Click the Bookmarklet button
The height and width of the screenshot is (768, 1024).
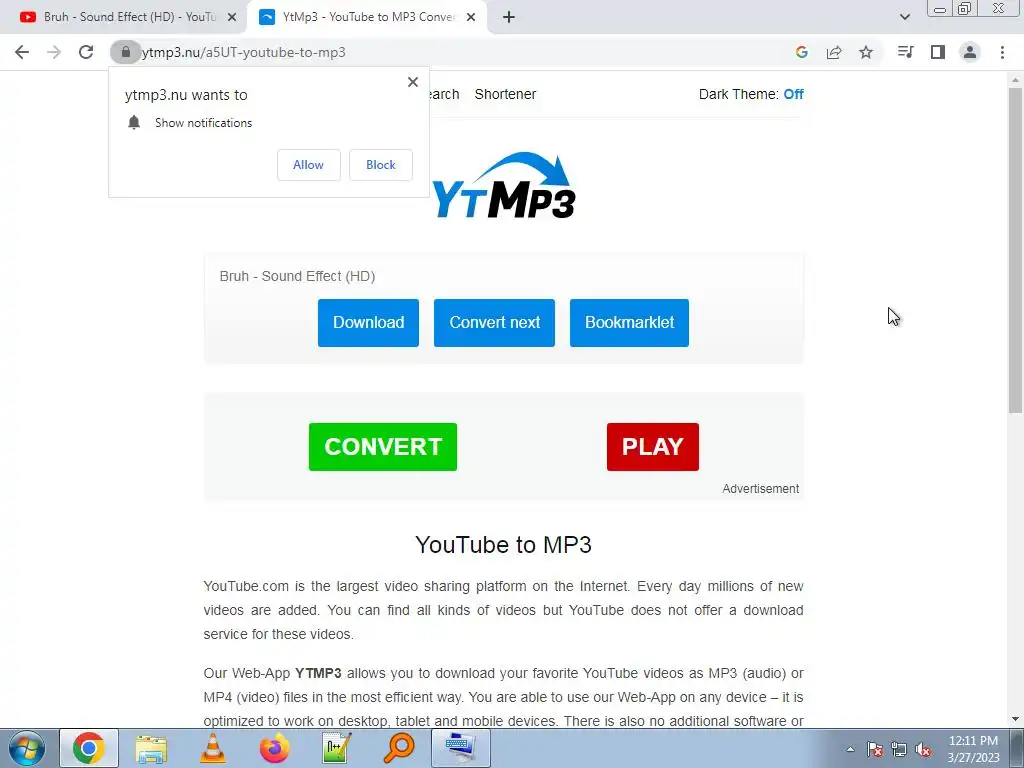[629, 323]
